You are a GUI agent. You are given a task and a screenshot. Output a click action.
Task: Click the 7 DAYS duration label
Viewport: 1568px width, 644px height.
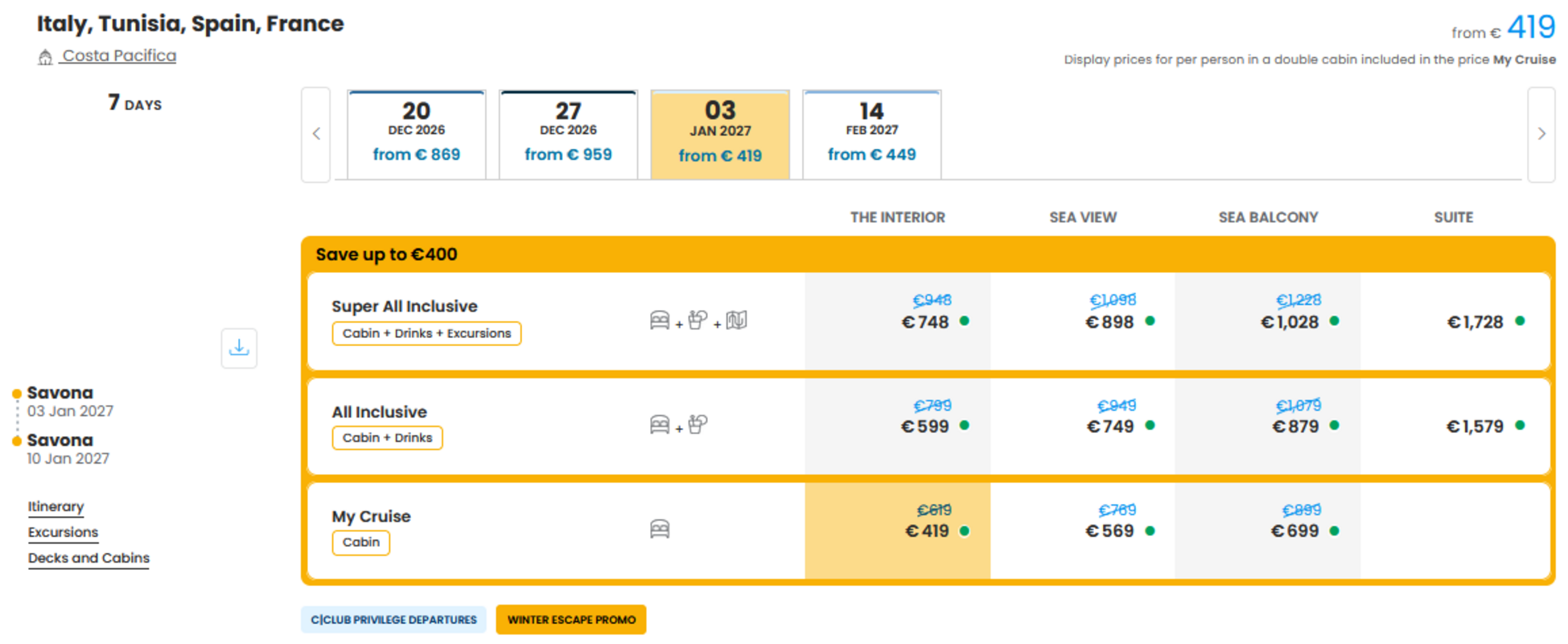click(x=135, y=103)
